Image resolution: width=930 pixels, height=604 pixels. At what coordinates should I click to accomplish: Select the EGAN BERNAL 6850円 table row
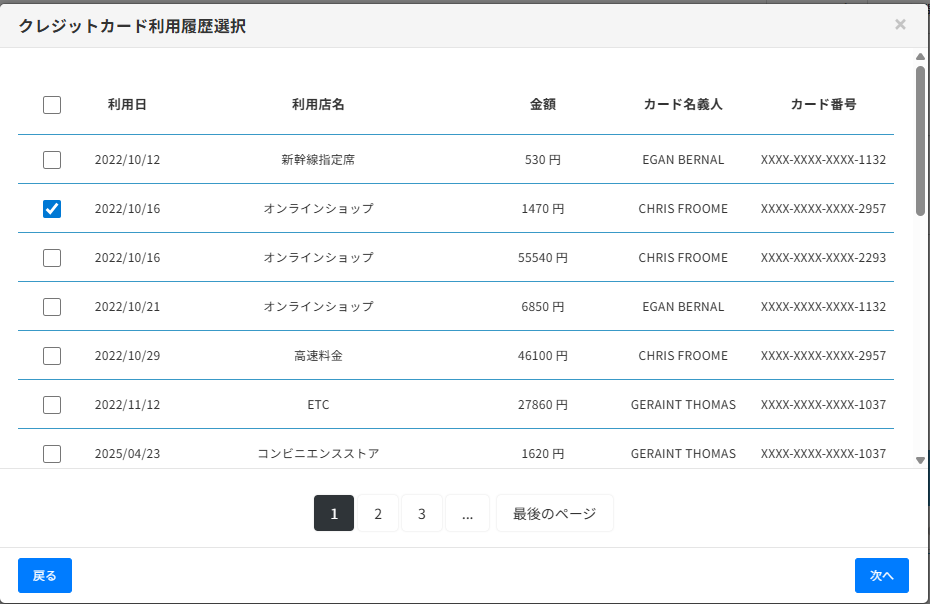[x=450, y=306]
